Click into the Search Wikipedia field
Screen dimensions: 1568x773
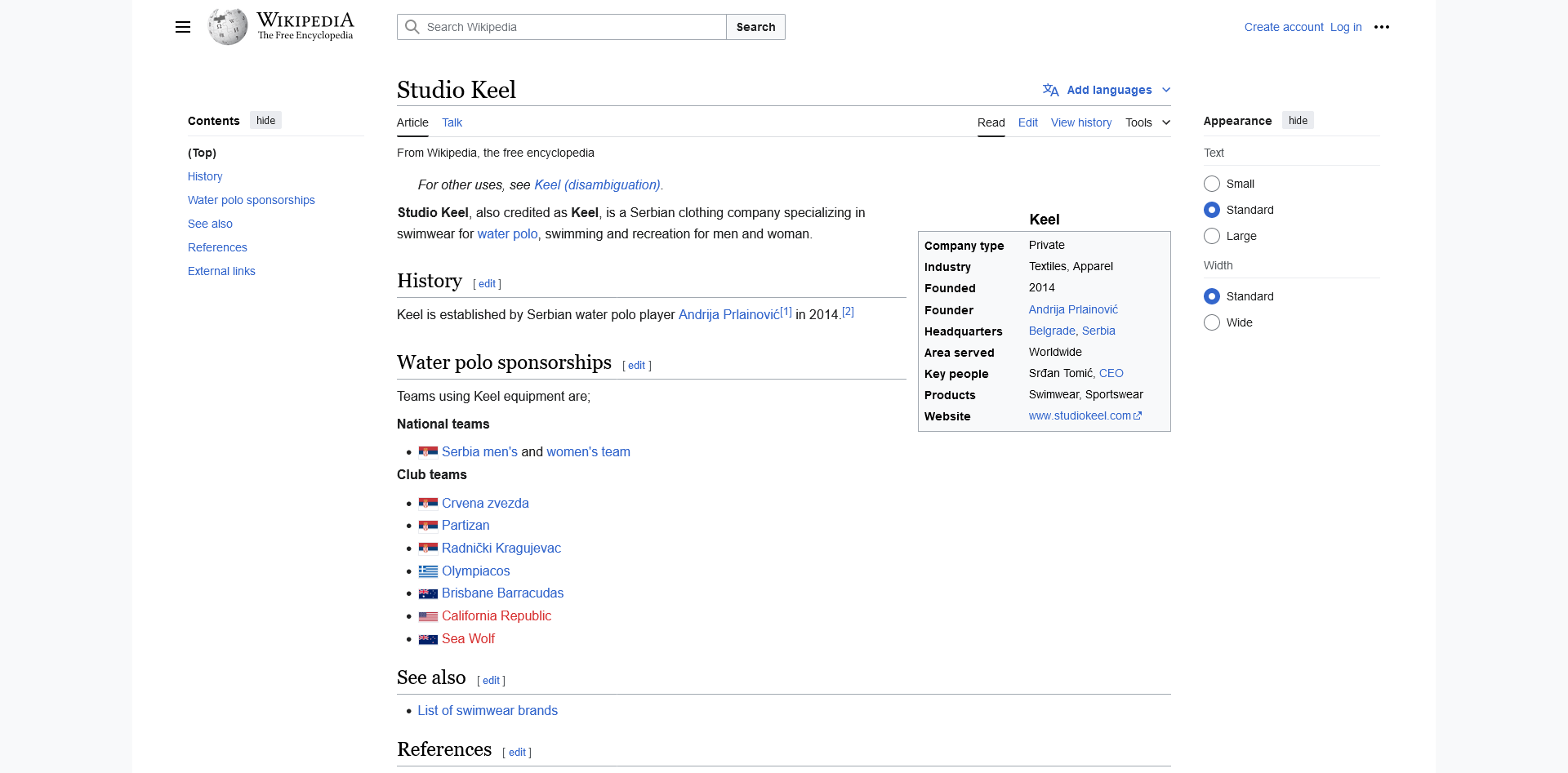[x=572, y=27]
